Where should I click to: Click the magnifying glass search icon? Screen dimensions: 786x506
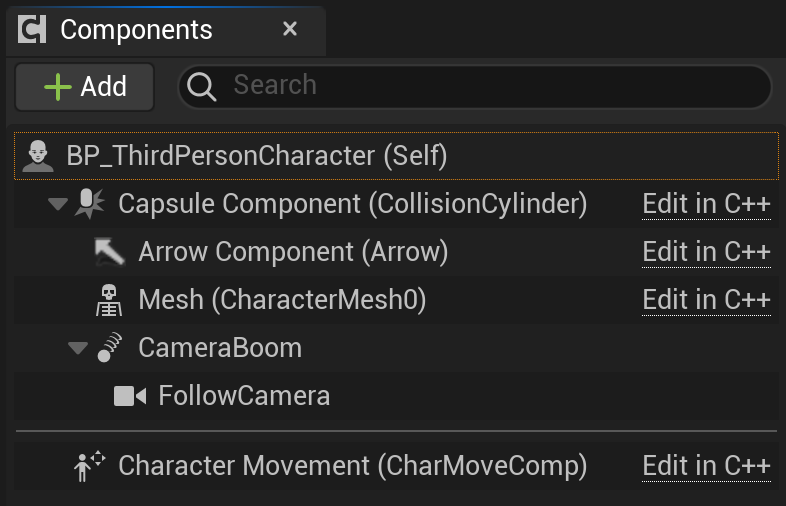202,87
